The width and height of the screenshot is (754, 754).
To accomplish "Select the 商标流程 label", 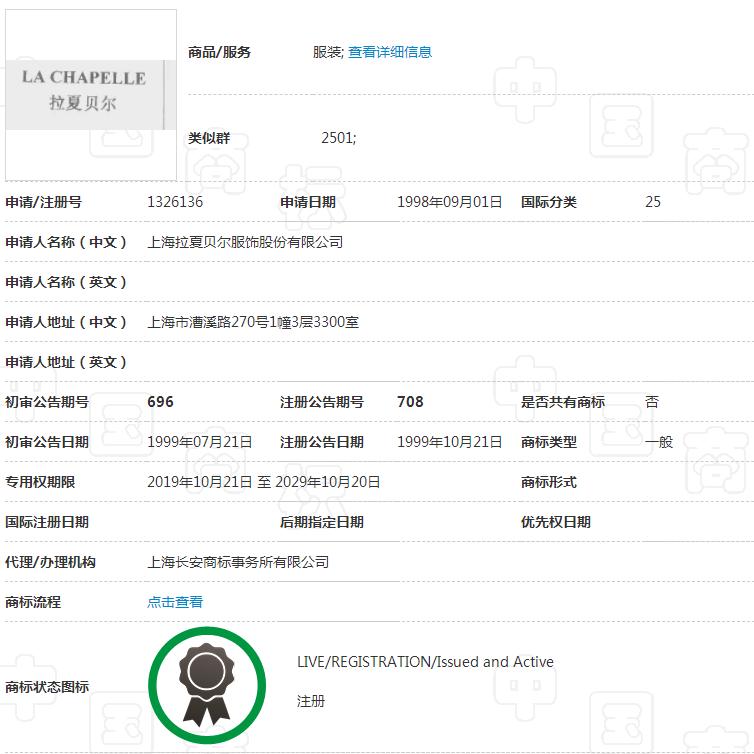I will [x=33, y=602].
